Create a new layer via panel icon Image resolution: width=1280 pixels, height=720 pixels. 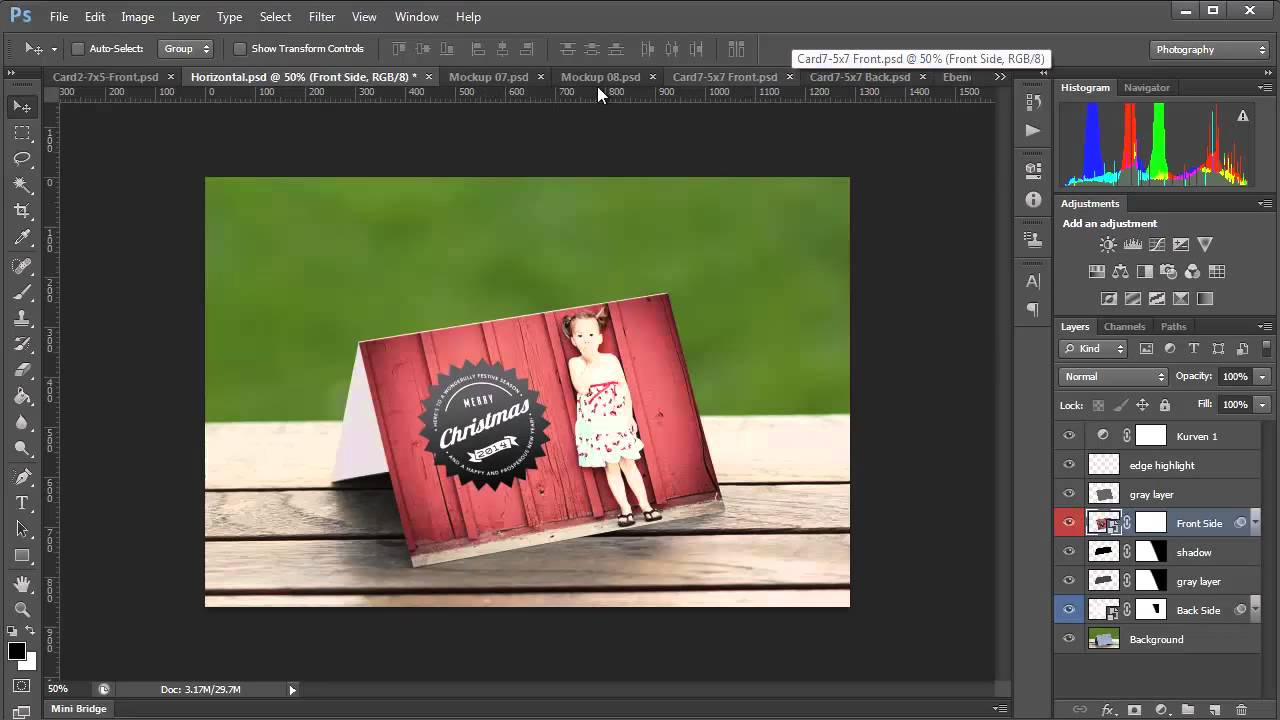(1215, 710)
